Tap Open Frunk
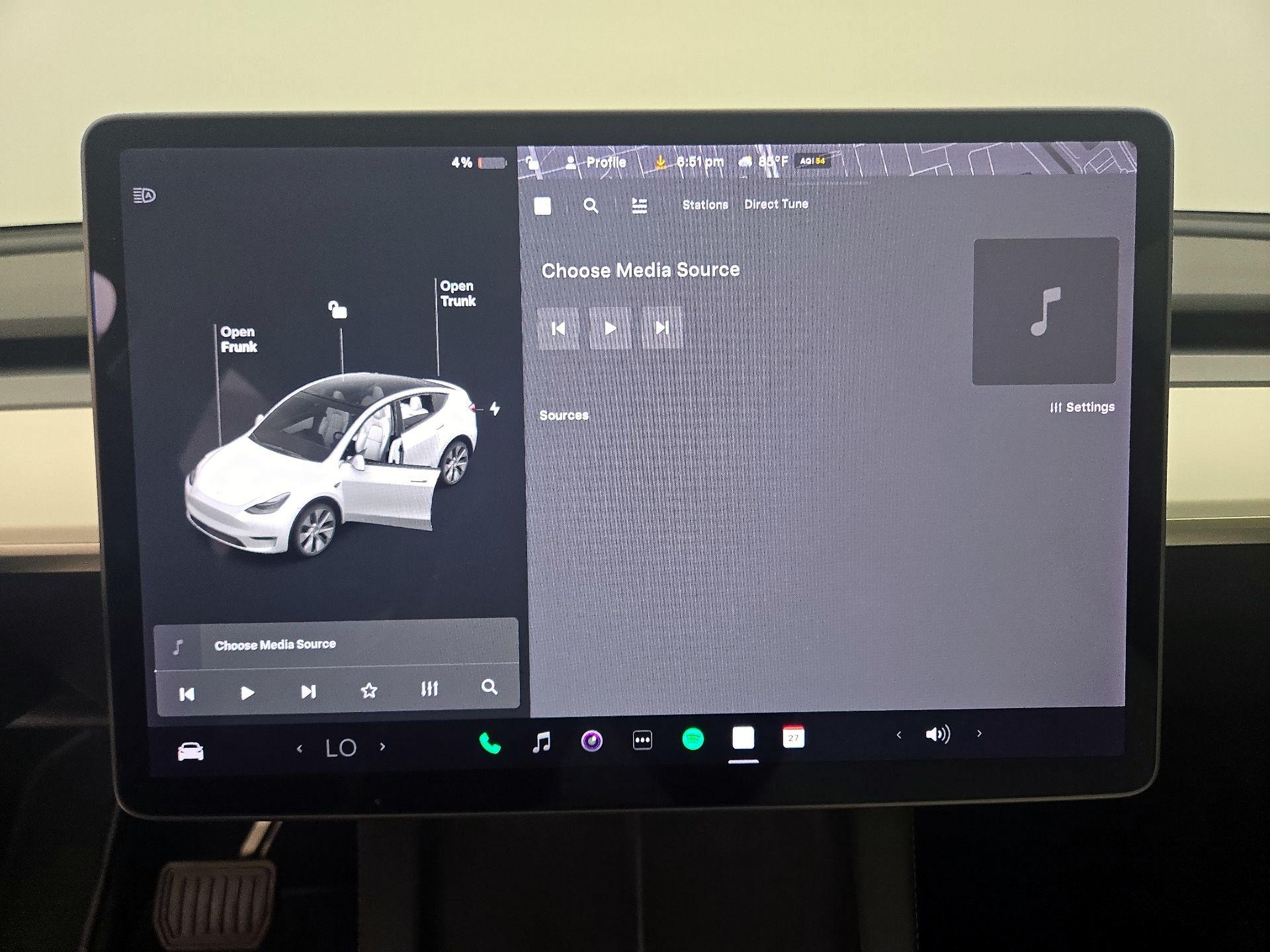The height and width of the screenshot is (952, 1270). (x=238, y=339)
